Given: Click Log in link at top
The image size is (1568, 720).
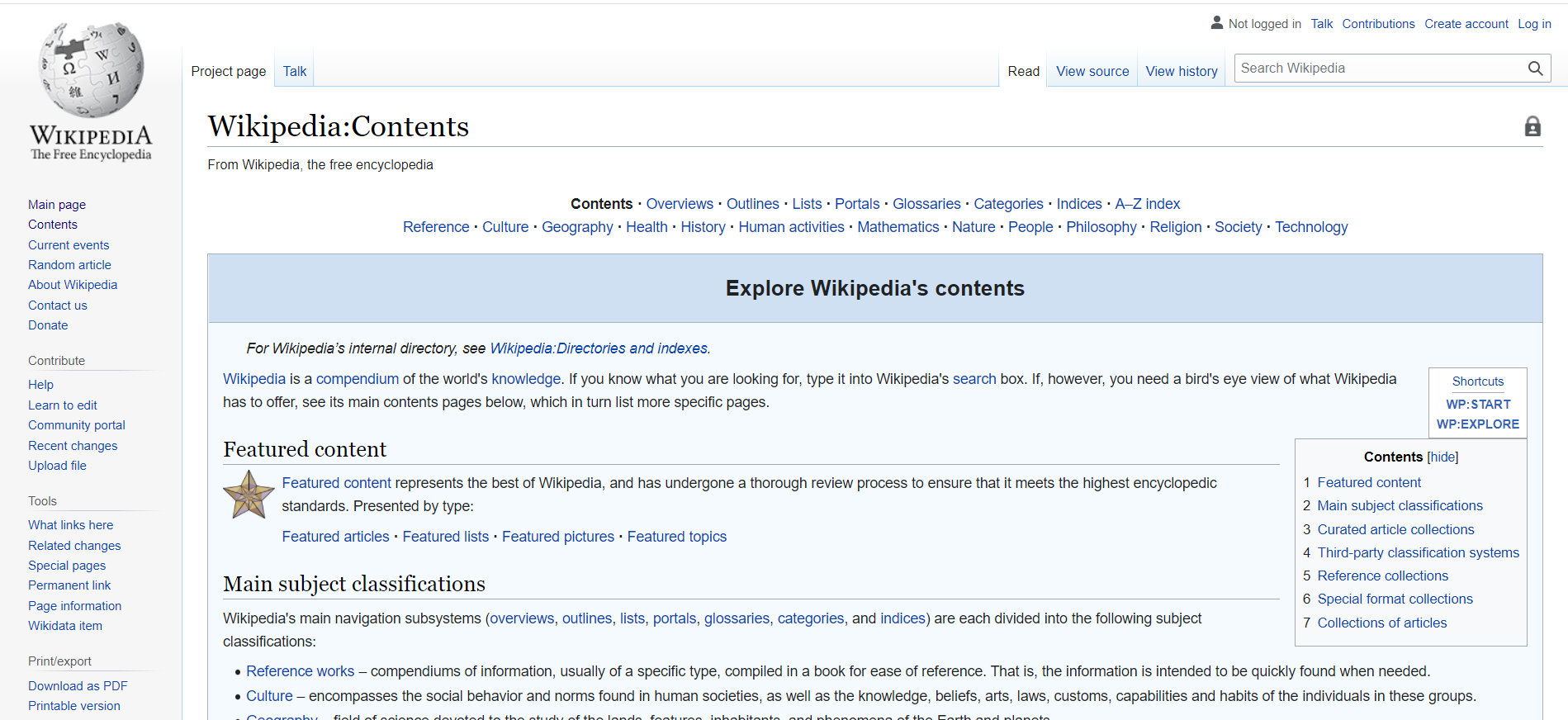Looking at the screenshot, I should pyautogui.click(x=1534, y=24).
